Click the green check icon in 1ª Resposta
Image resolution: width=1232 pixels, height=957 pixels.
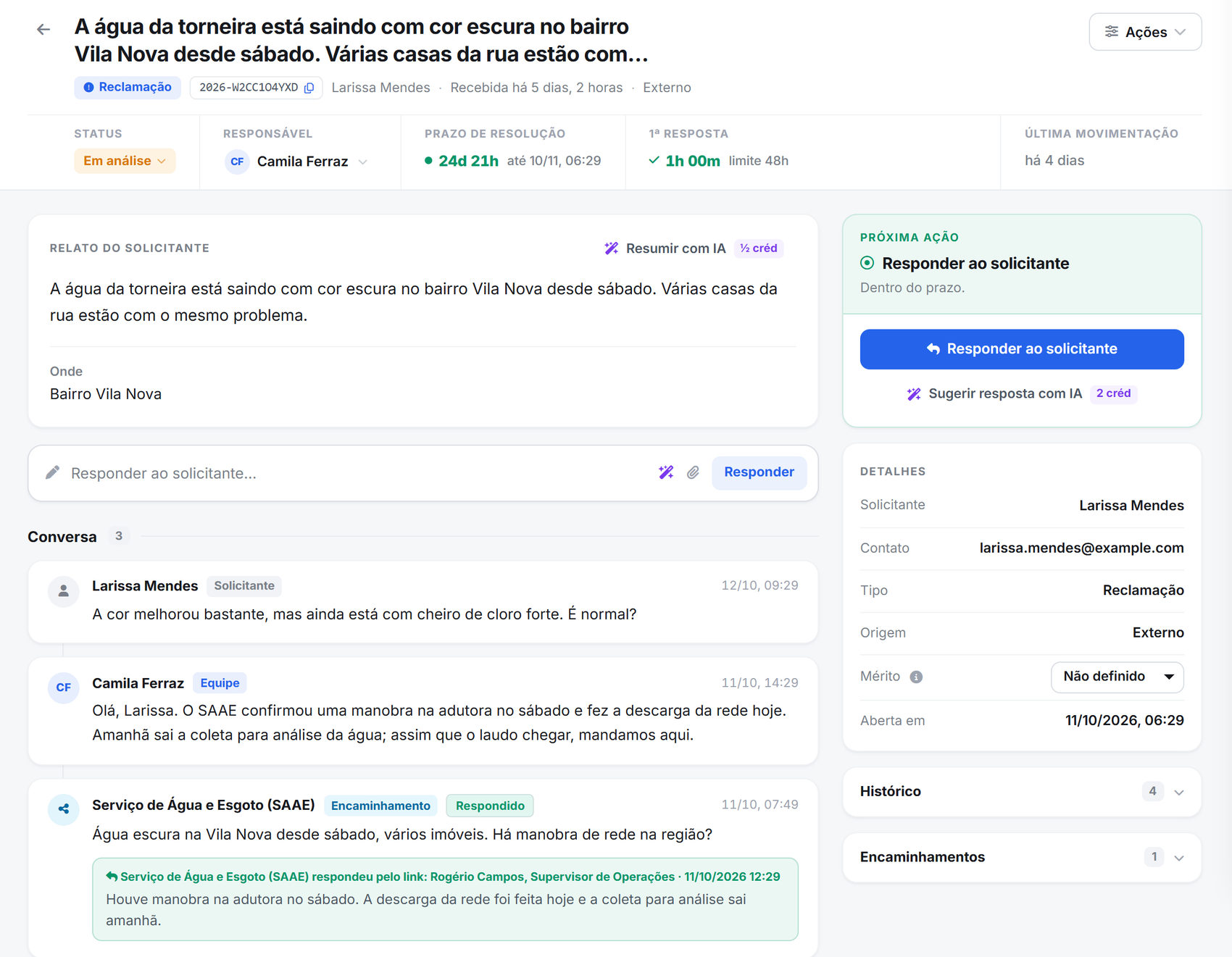654,160
